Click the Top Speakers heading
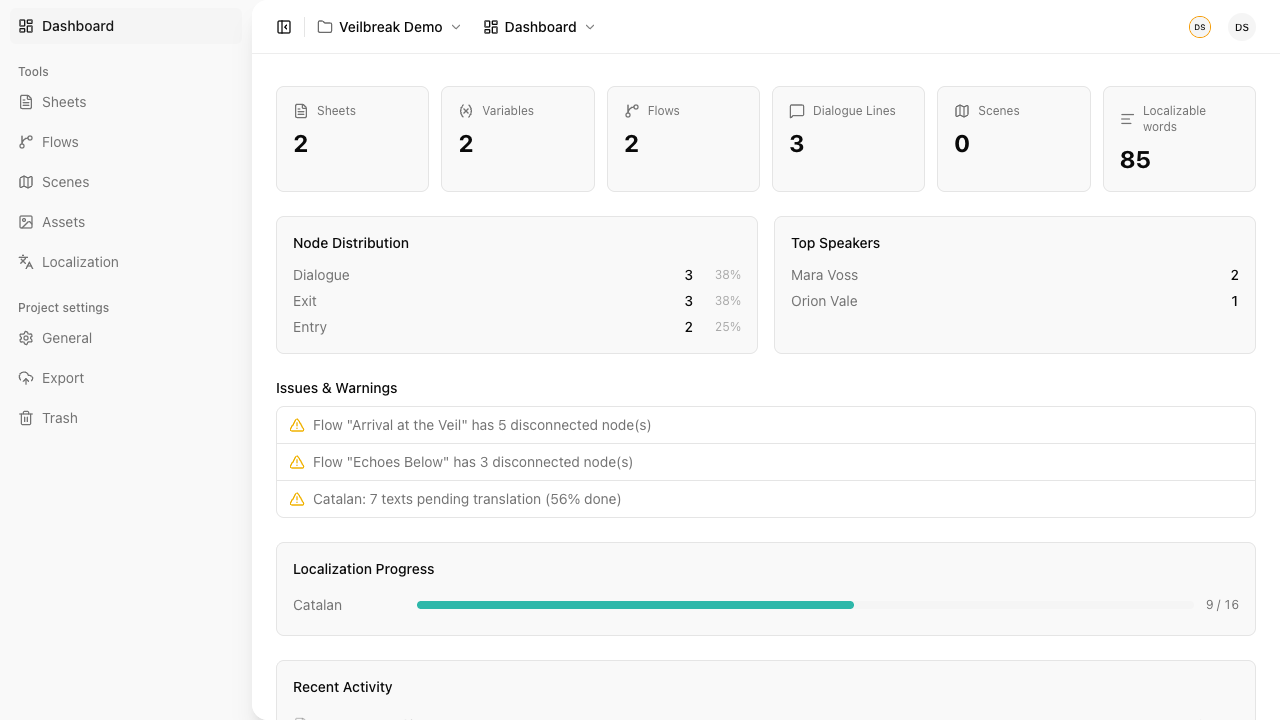 835,243
